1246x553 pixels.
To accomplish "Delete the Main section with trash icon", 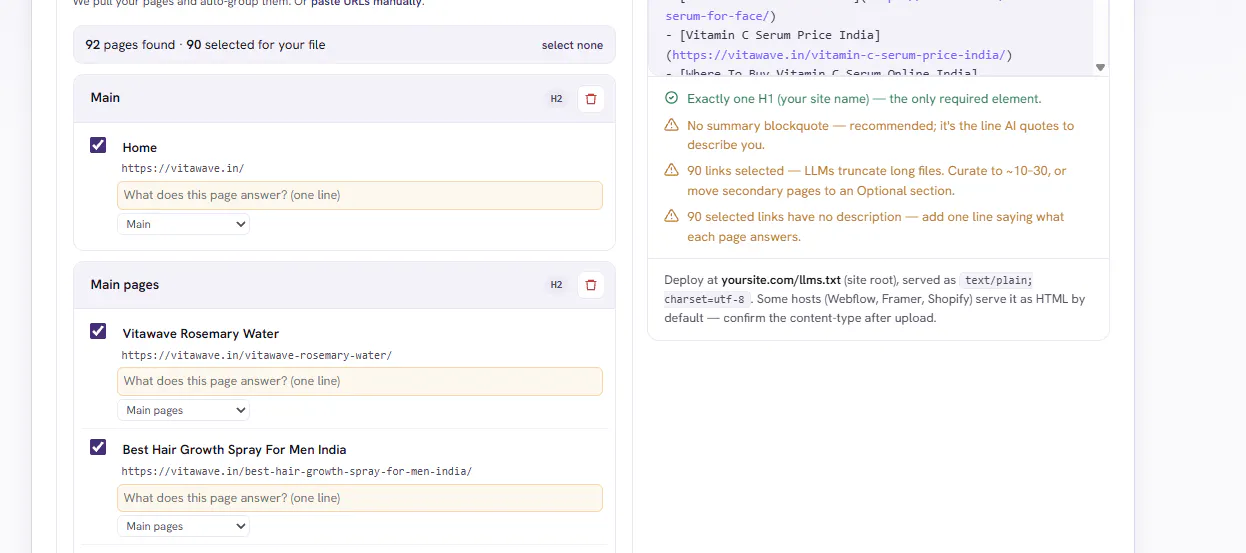I will pyautogui.click(x=591, y=99).
